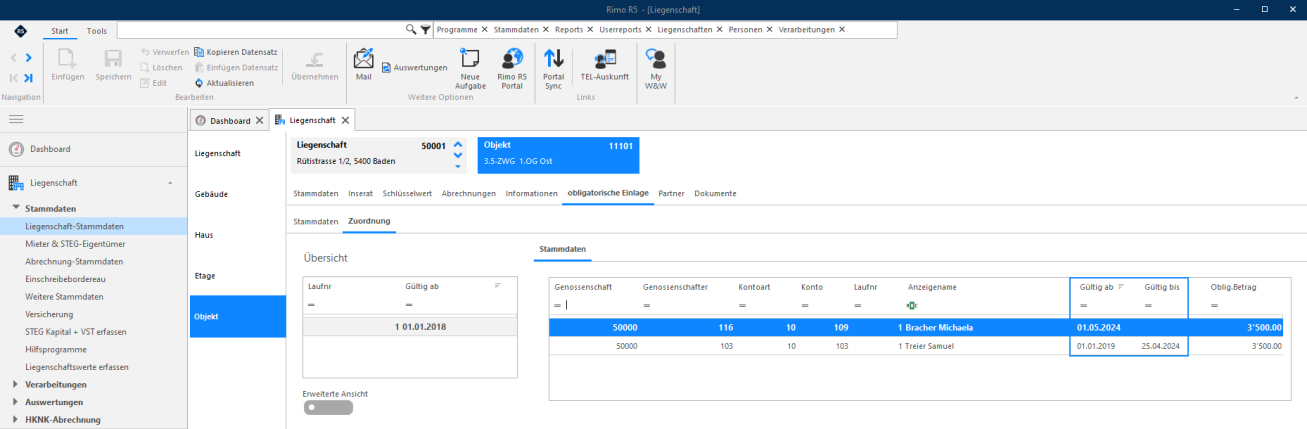Open TEL-Auskunft link
Viewport: 1307px width, 429px height.
coord(604,65)
